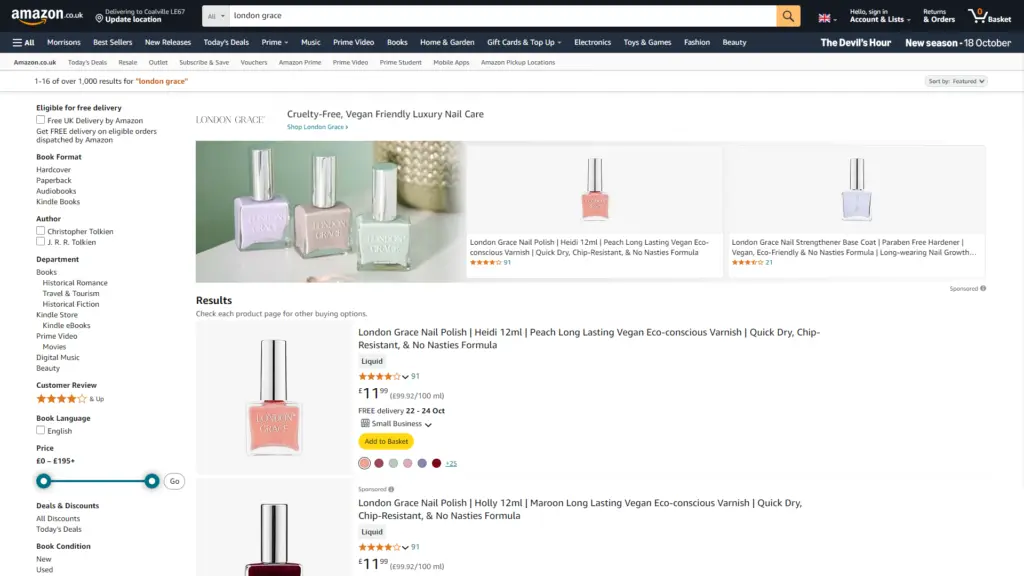The height and width of the screenshot is (576, 1024).
Task: Tick the Christopher Tolkien author checkbox
Action: 40,231
